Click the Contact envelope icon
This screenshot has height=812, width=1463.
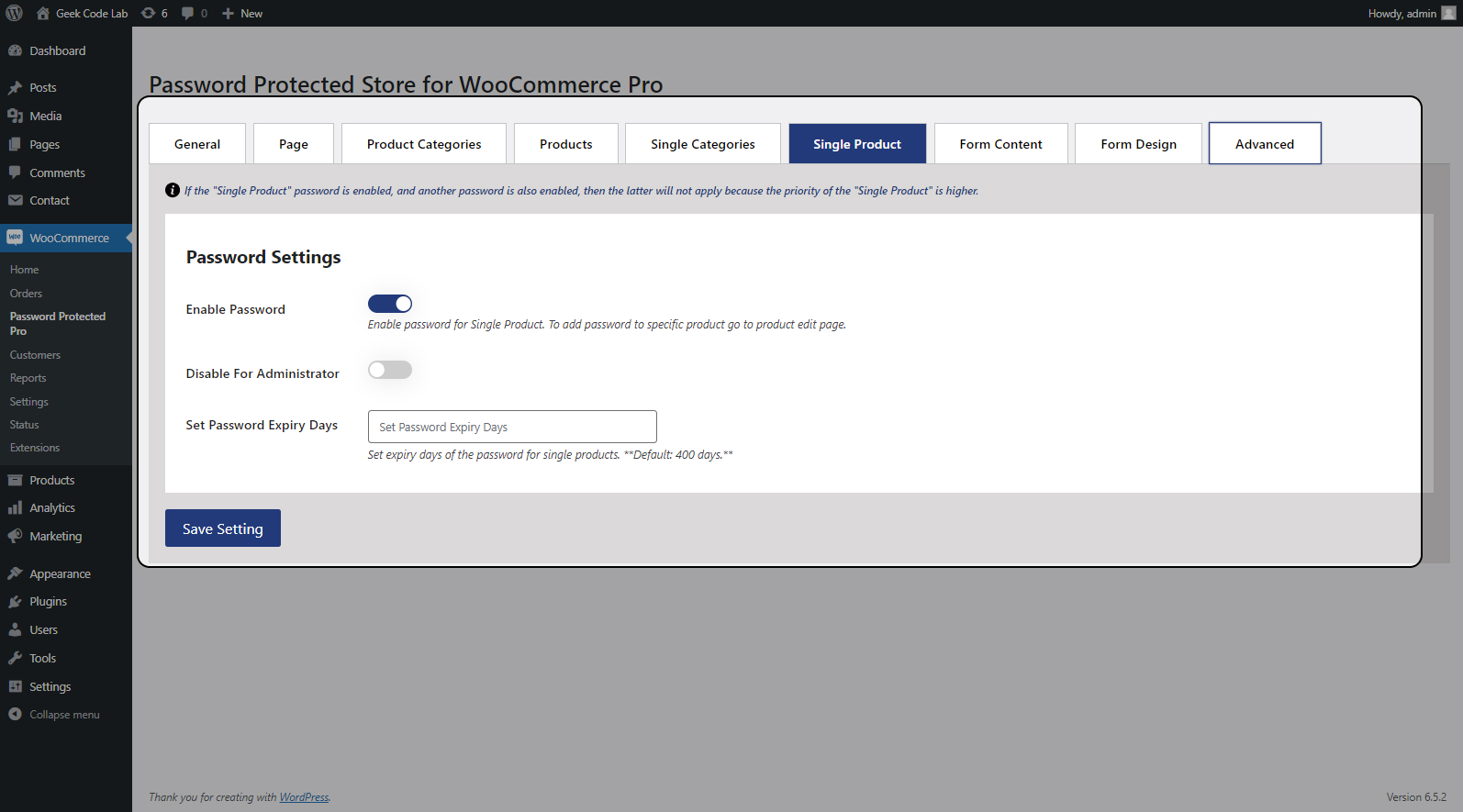pyautogui.click(x=15, y=200)
